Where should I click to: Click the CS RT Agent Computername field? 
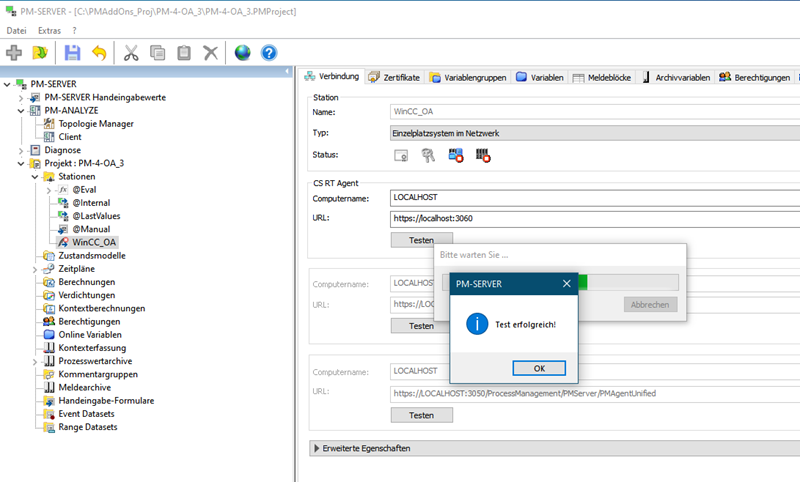click(594, 198)
